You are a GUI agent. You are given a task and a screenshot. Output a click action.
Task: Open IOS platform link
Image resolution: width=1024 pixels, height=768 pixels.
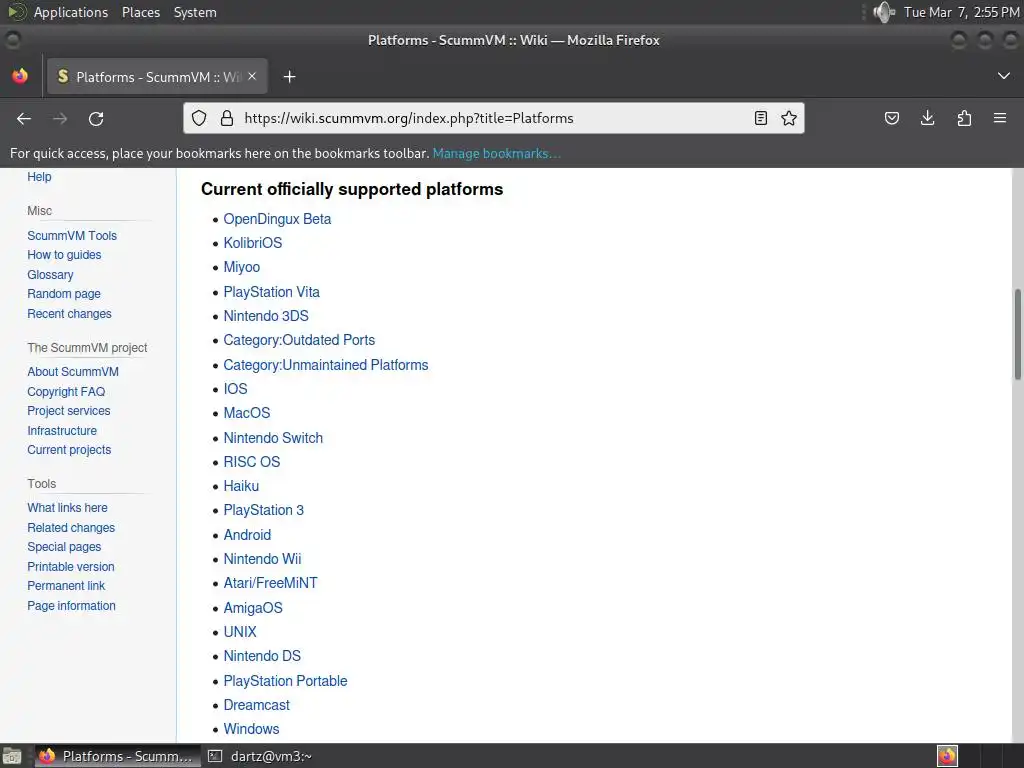pyautogui.click(x=235, y=389)
